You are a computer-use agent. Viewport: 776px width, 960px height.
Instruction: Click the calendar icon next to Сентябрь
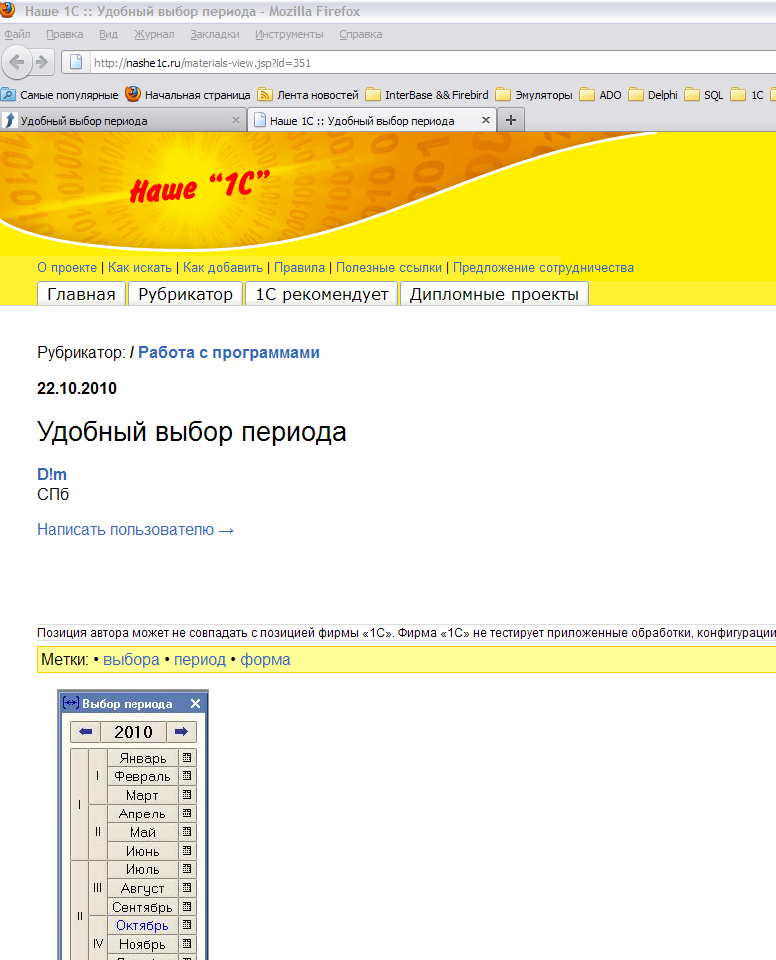(187, 906)
